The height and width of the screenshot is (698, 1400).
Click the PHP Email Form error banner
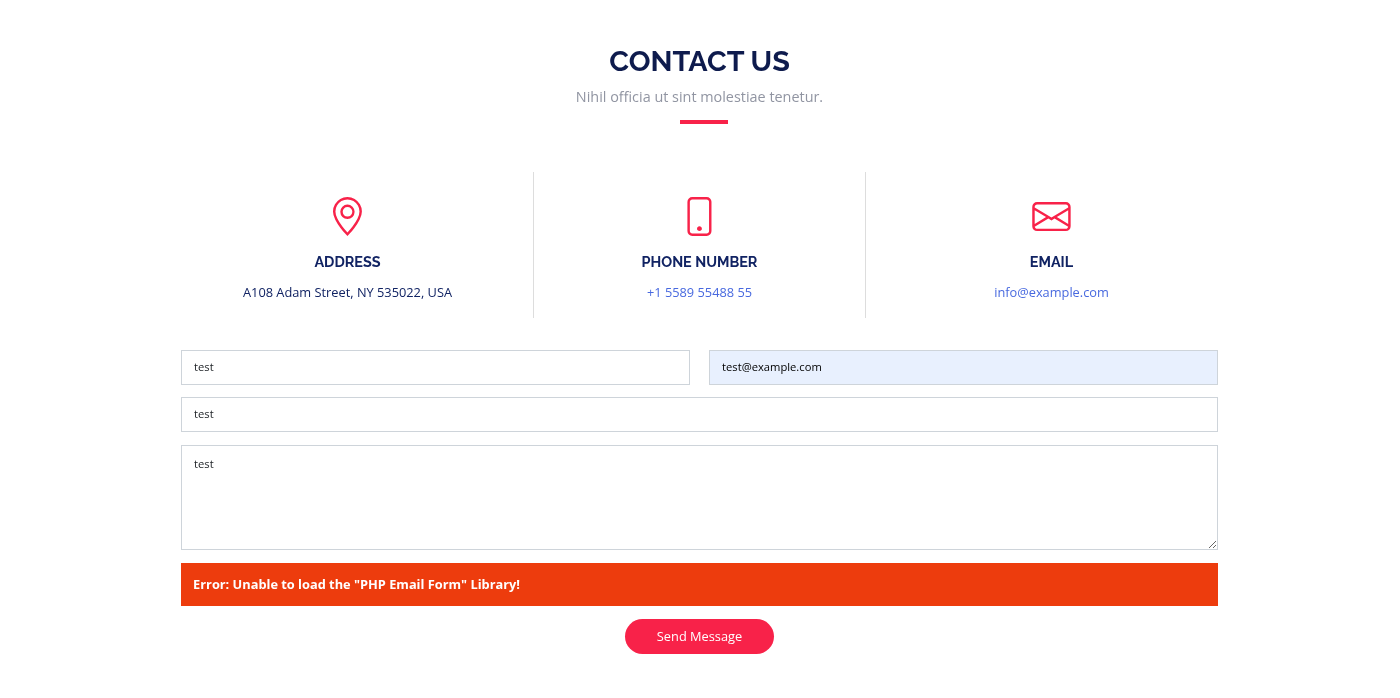click(699, 584)
